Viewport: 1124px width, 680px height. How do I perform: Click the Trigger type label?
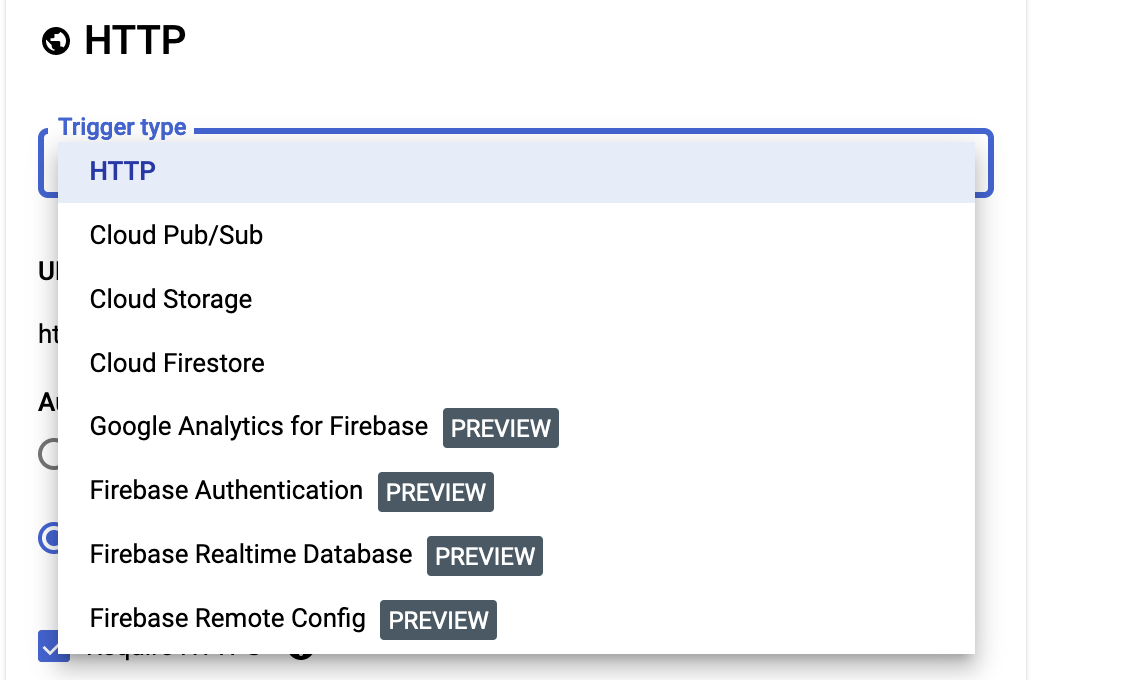point(122,127)
